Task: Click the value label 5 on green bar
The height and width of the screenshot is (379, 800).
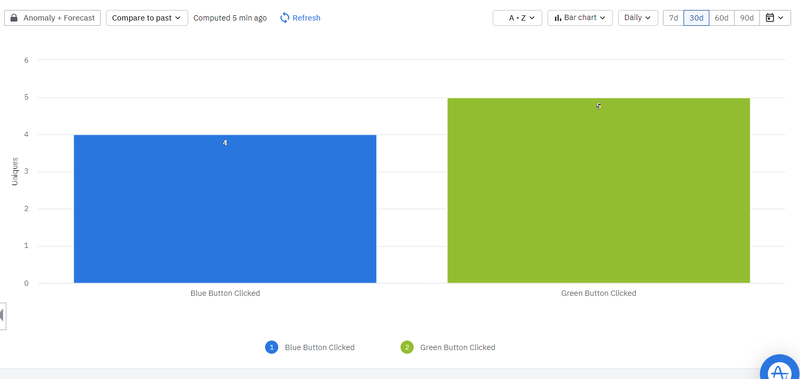Action: point(598,106)
